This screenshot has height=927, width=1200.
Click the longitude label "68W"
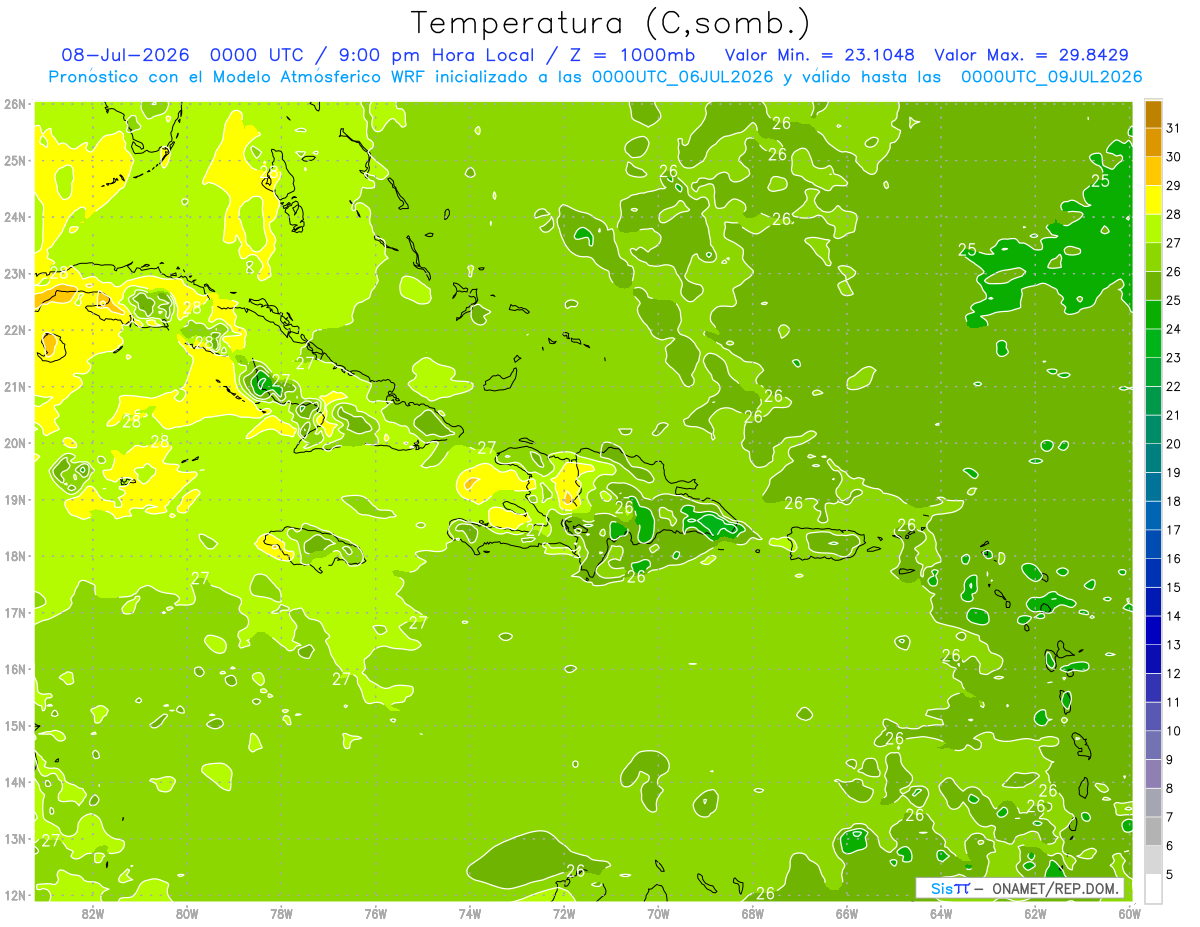753,913
